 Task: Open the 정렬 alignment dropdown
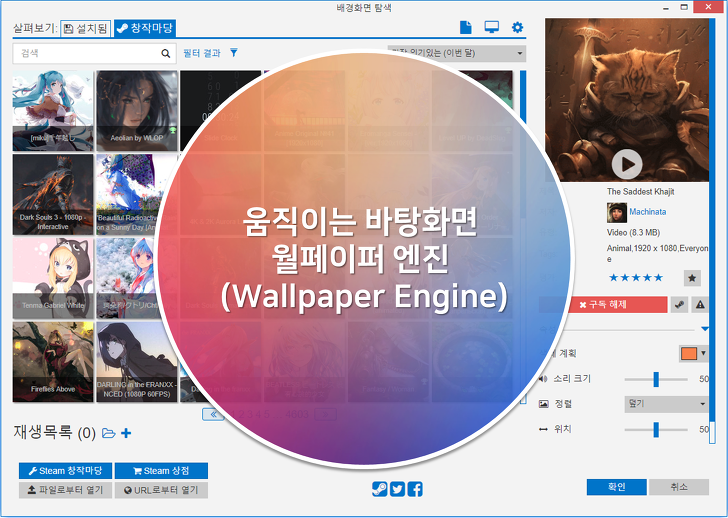coord(666,404)
